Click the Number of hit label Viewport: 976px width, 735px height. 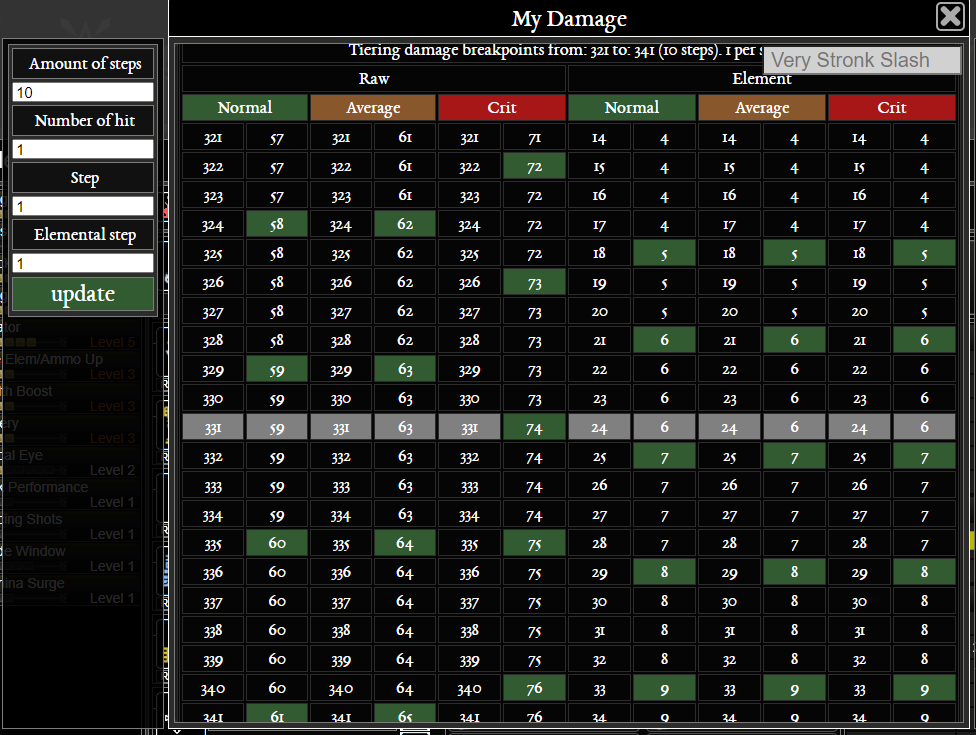pyautogui.click(x=85, y=121)
